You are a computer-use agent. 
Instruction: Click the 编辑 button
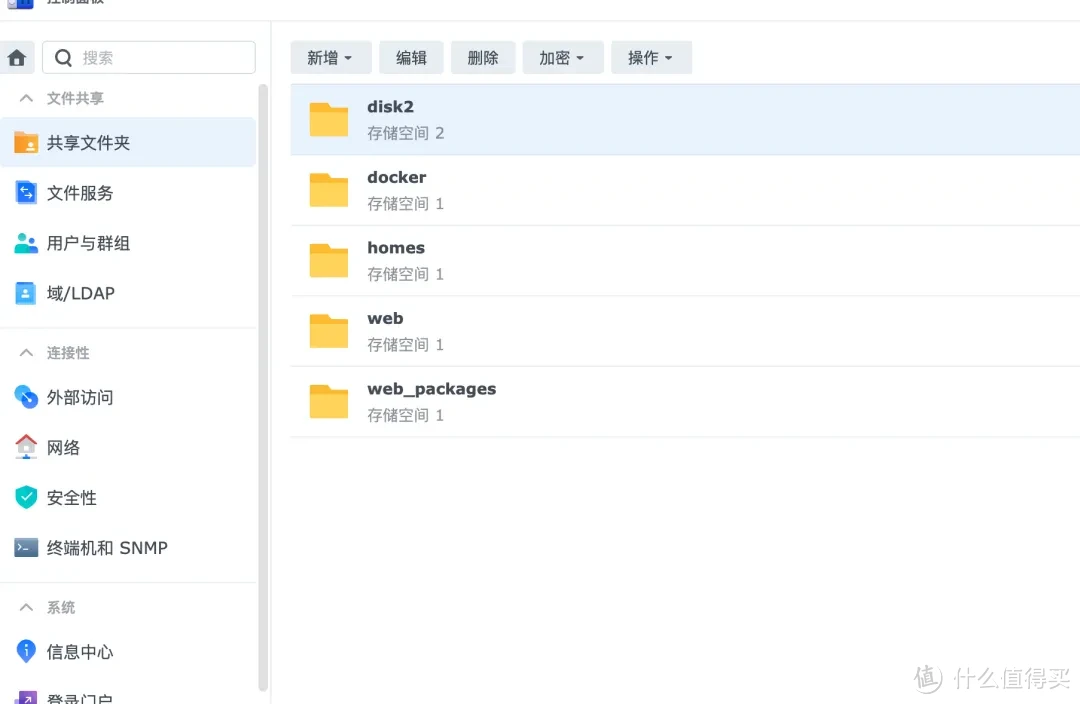tap(411, 57)
